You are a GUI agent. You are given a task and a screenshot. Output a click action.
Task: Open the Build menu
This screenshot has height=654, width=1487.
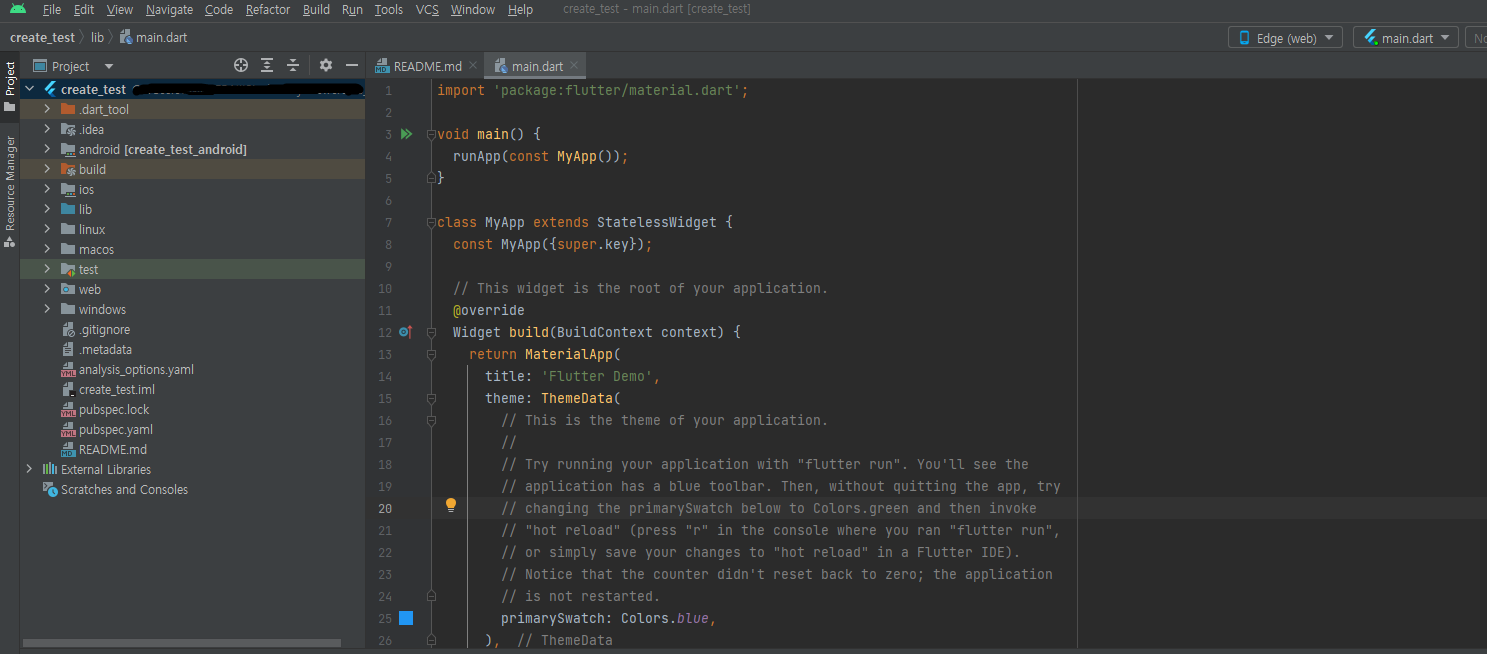click(316, 9)
